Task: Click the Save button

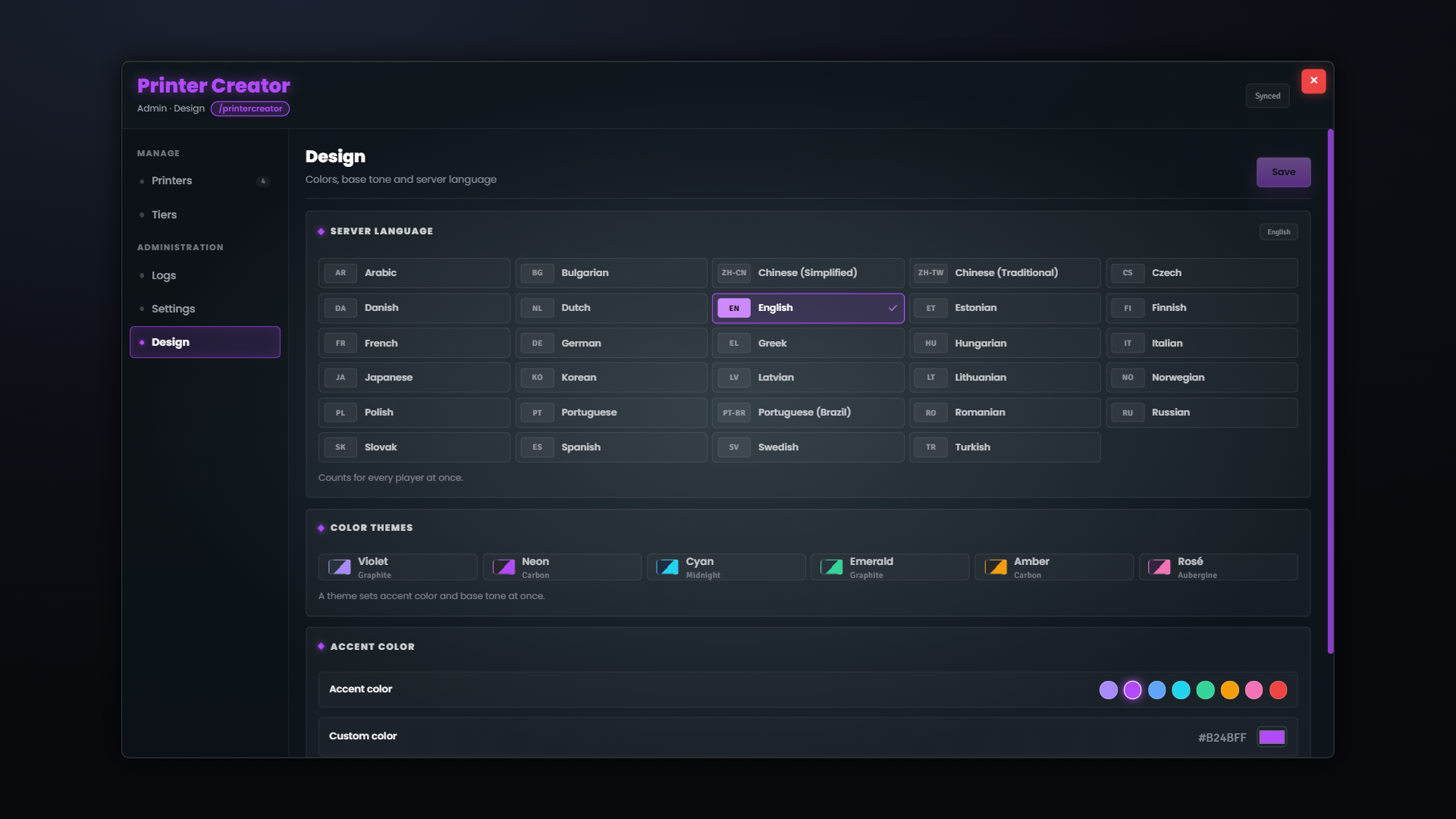Action: 1283,172
